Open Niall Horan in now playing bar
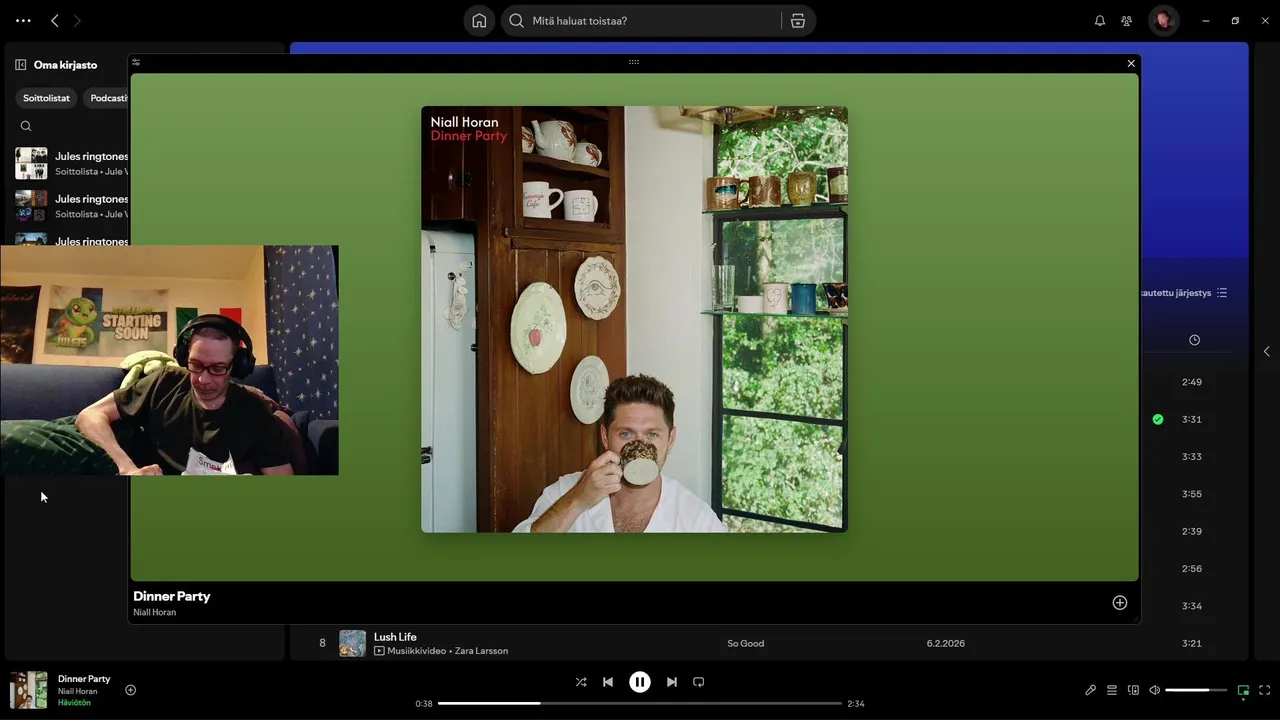1280x720 pixels. 77,691
